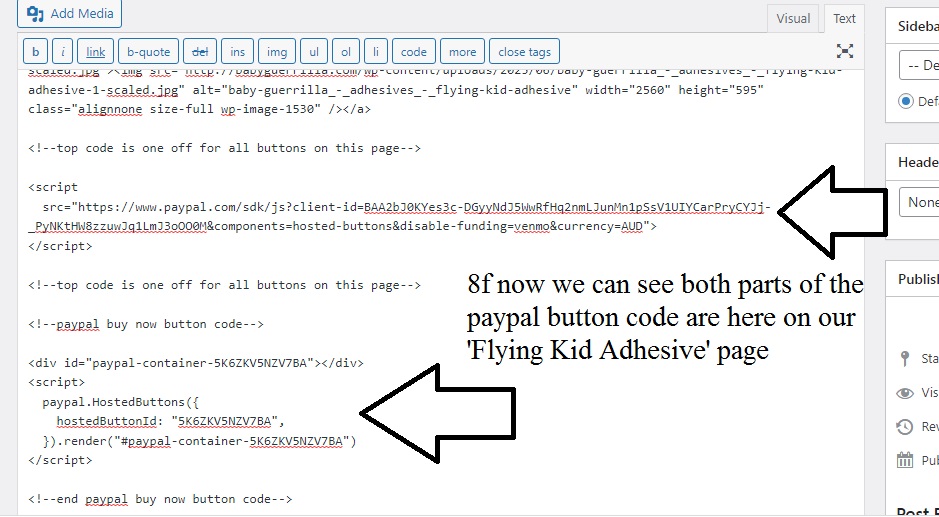Viewport: 939px width, 517px height.
Task: Click the 'class="alignnone size-full' line
Action: 199,109
